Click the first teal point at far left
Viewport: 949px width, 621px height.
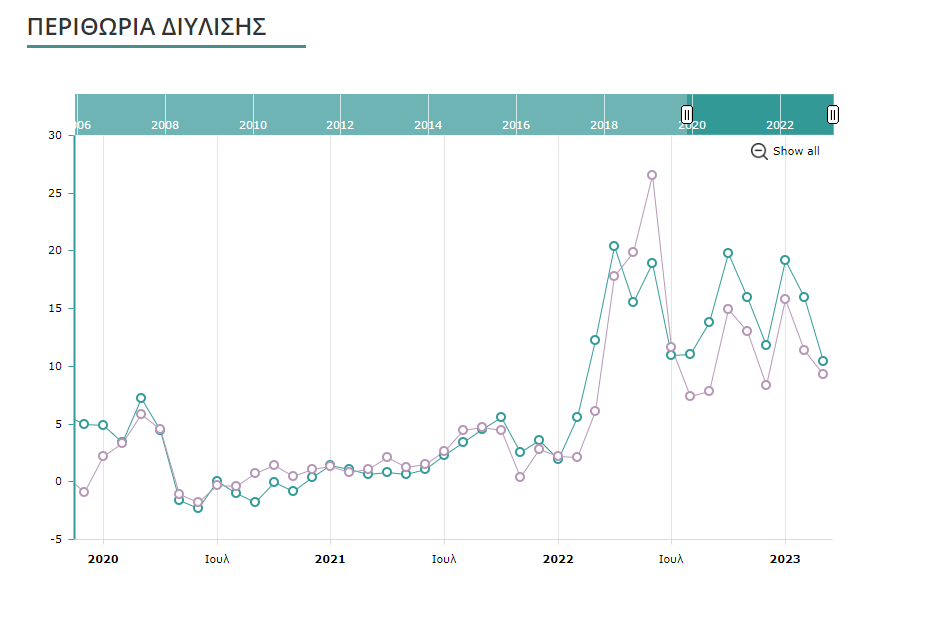click(84, 424)
